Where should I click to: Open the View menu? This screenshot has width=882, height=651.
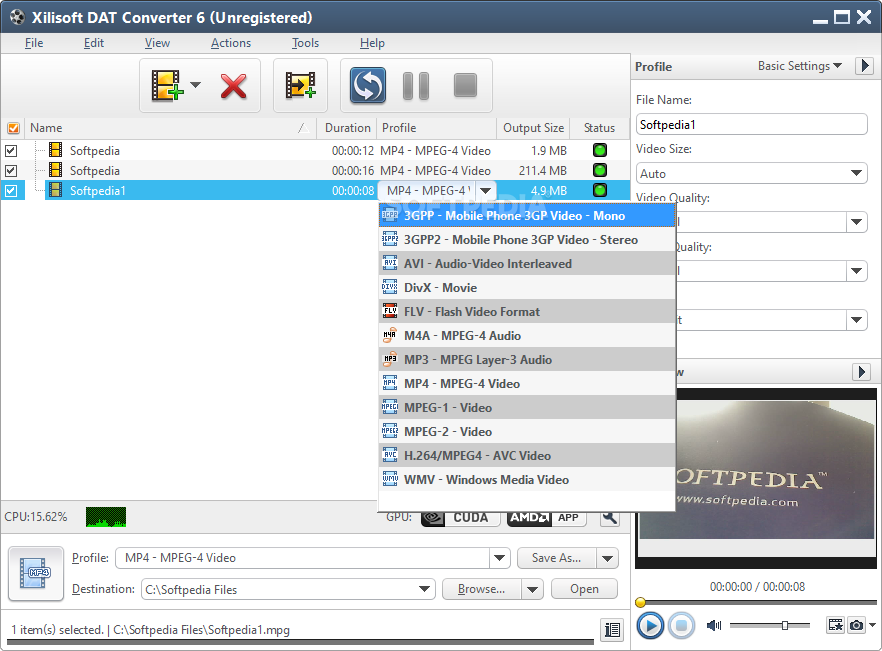(x=157, y=43)
